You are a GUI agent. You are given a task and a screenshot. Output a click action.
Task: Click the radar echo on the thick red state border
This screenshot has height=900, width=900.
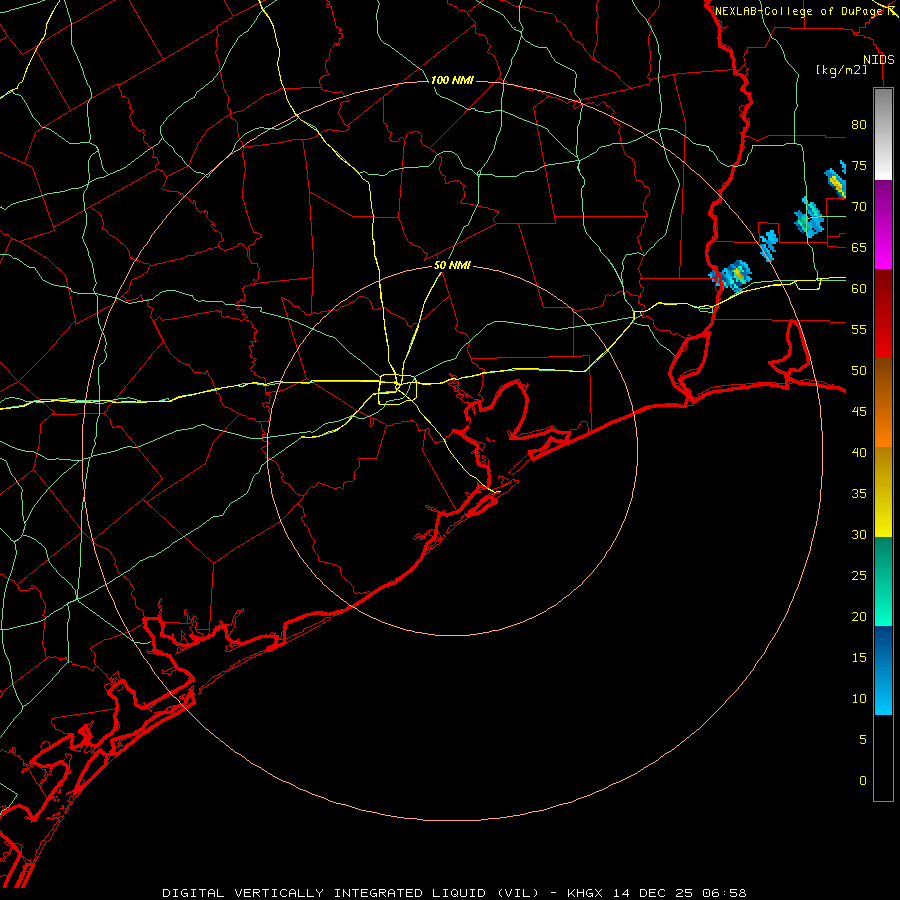click(x=731, y=275)
